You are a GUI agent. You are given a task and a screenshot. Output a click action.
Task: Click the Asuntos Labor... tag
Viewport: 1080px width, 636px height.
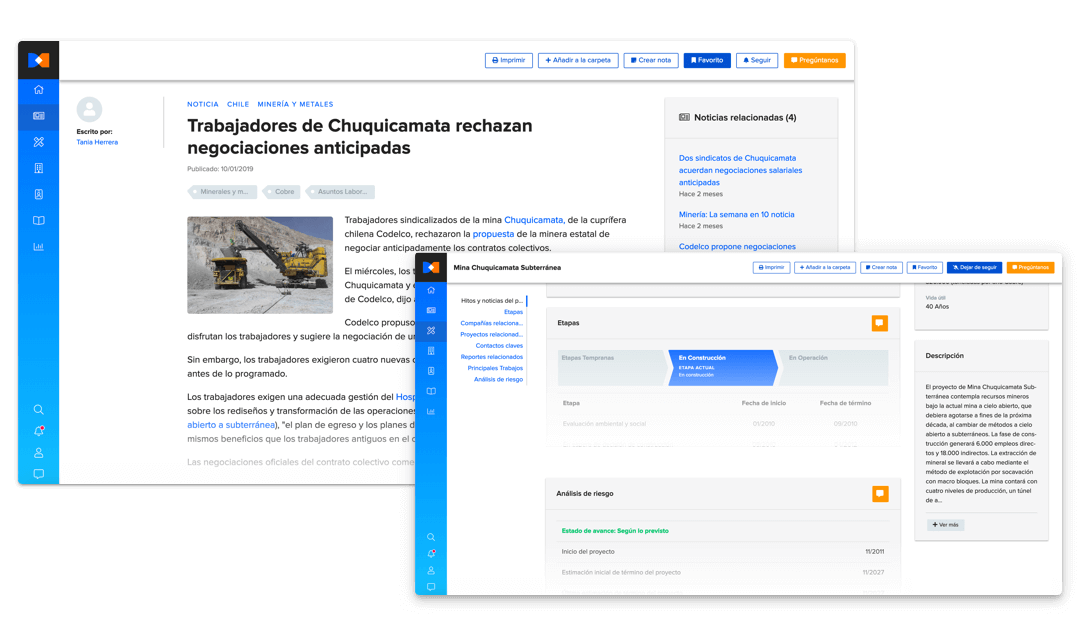[340, 192]
